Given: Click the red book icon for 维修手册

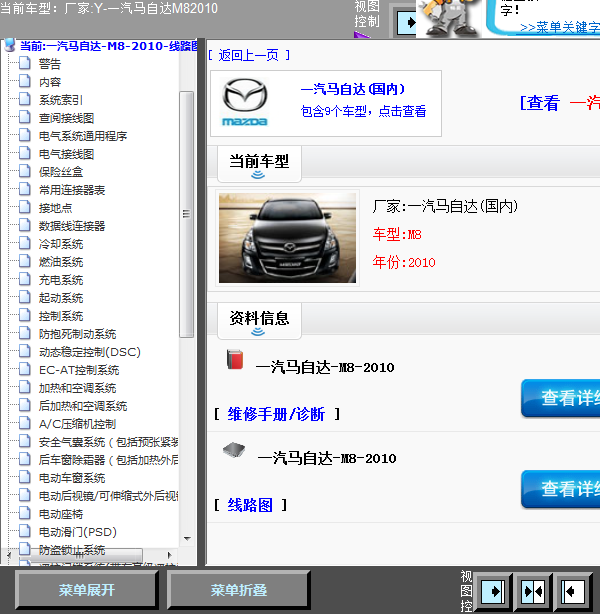Looking at the screenshot, I should [x=235, y=359].
